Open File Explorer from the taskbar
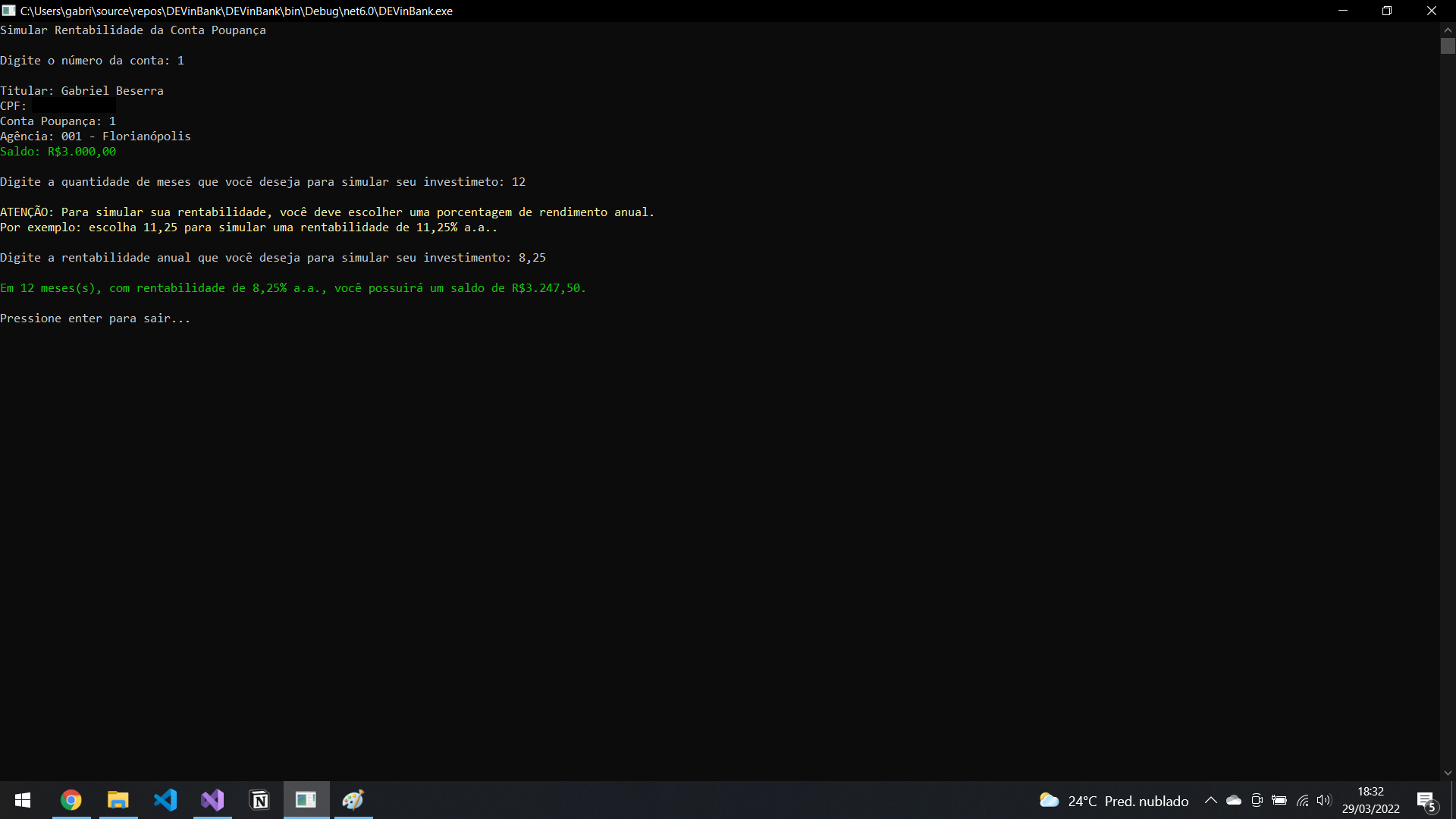 pyautogui.click(x=118, y=800)
